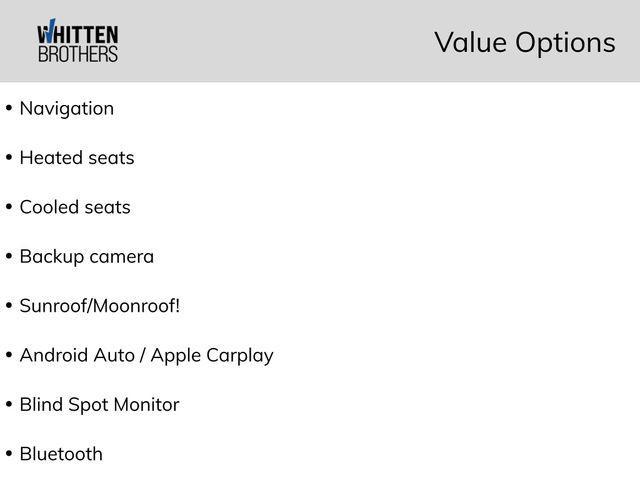The width and height of the screenshot is (640, 480).
Task: Click the bullet dot beside Heated seats
Action: [x=8, y=158]
